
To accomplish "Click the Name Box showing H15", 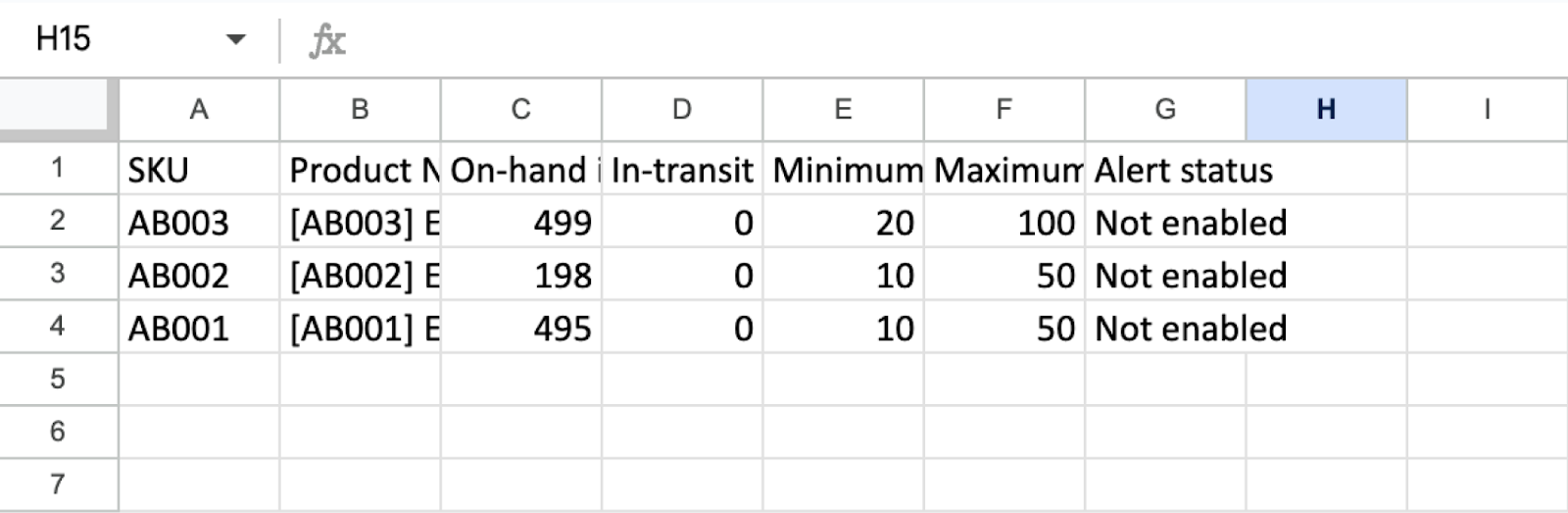I will 108,39.
